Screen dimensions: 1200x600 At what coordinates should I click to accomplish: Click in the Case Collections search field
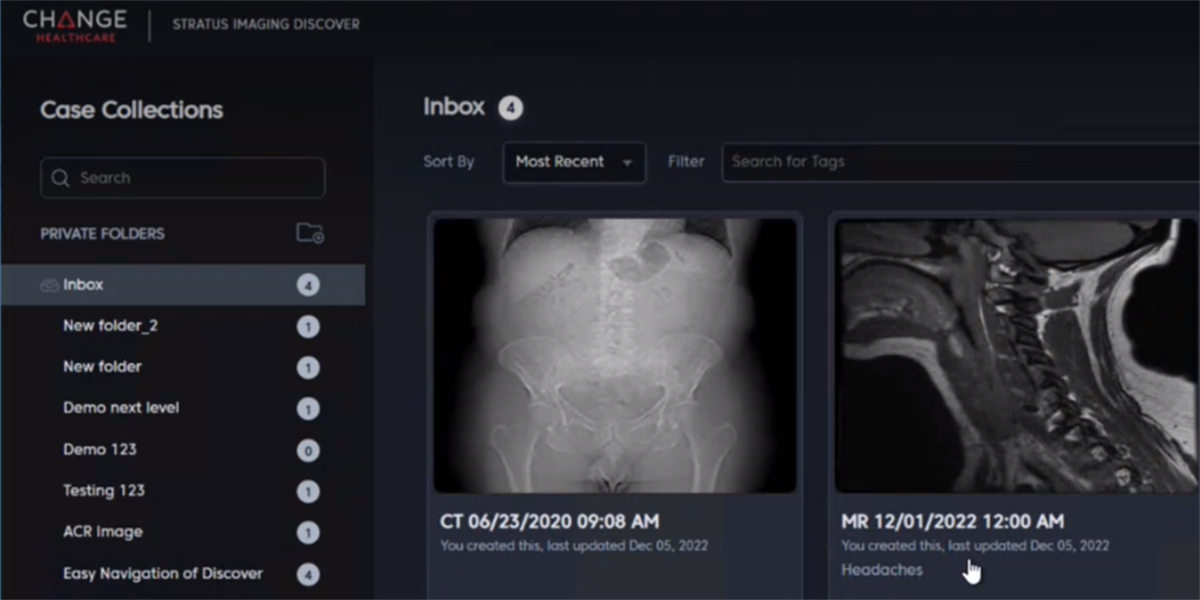coord(183,178)
